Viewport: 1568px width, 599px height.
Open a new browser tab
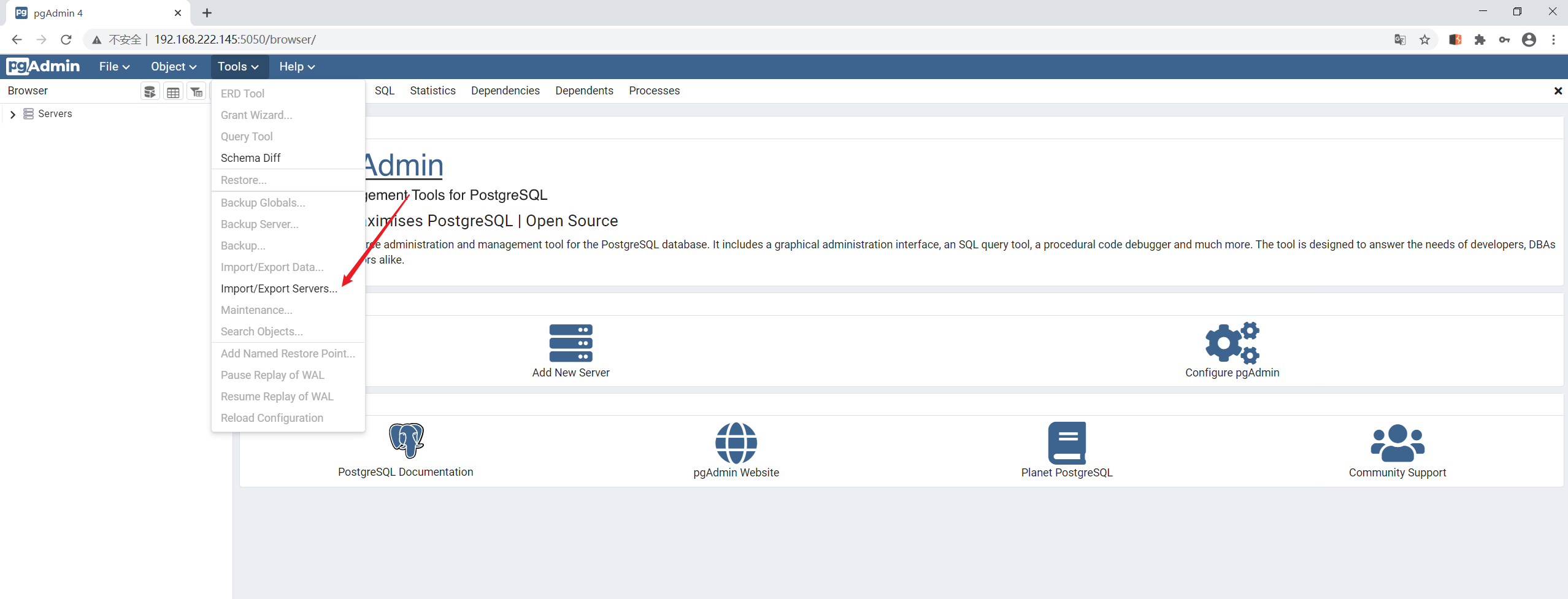[x=207, y=13]
